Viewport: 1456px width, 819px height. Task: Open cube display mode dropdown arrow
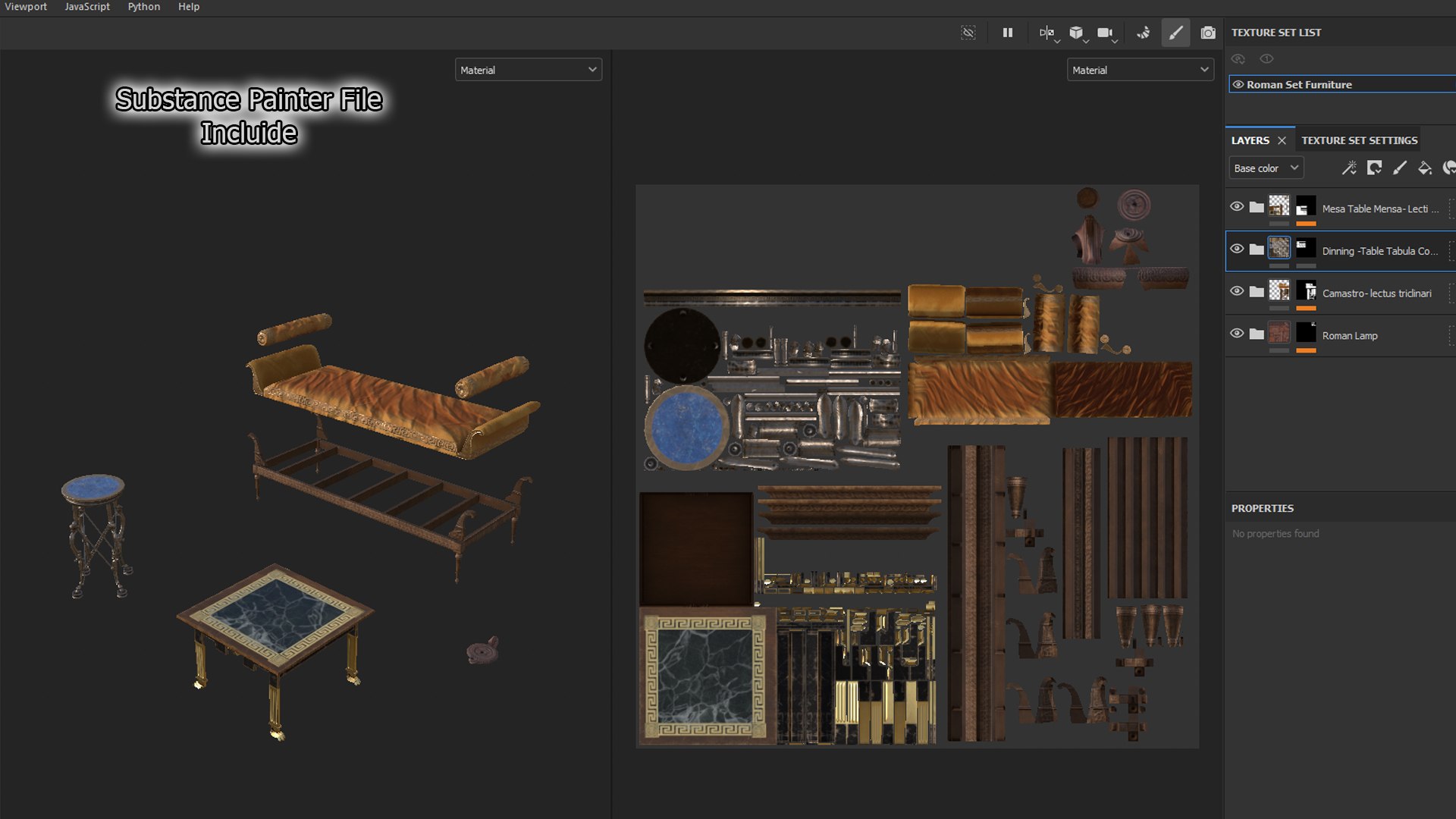1086,41
